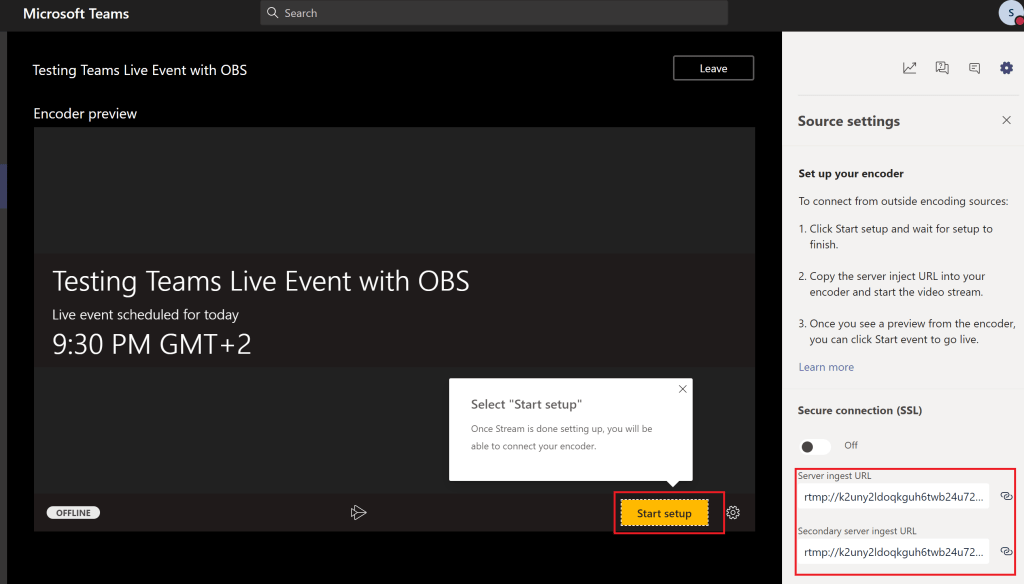The image size is (1024, 584).
Task: Click the Source settings gear in side panel
Action: click(x=1006, y=68)
